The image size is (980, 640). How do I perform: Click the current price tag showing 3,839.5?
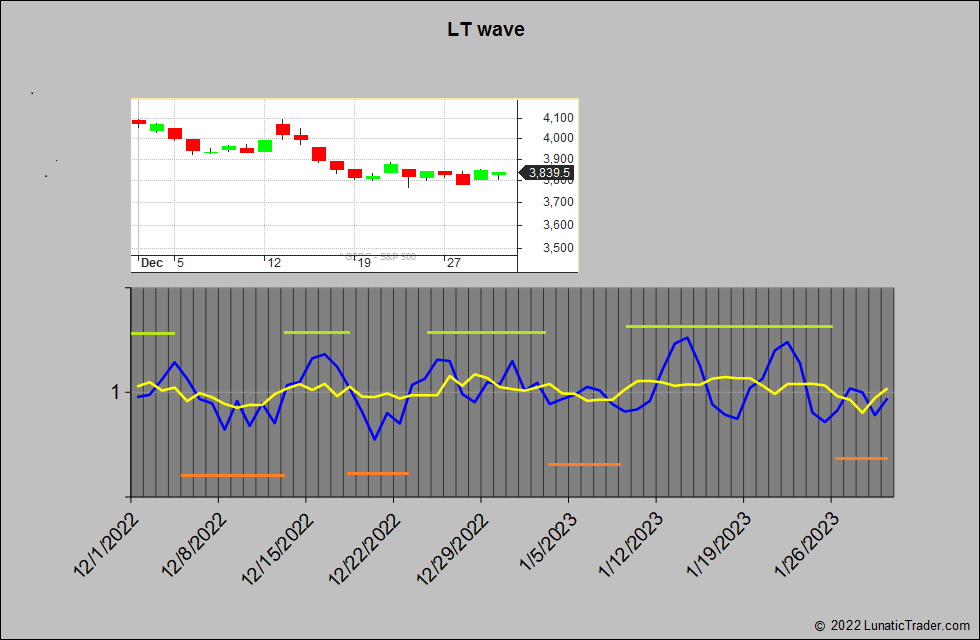tap(549, 172)
